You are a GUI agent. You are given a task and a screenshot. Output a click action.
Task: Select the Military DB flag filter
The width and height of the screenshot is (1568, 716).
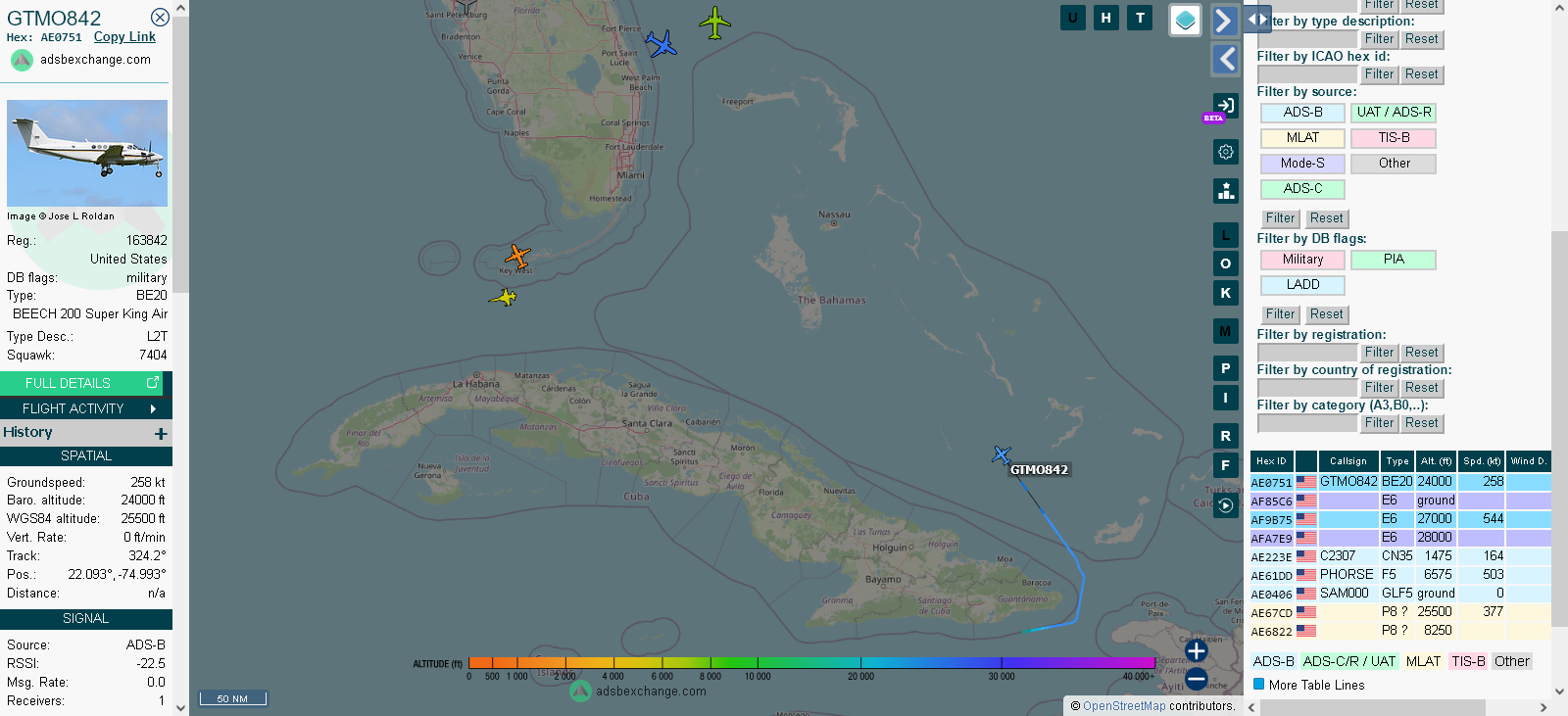pyautogui.click(x=1302, y=260)
